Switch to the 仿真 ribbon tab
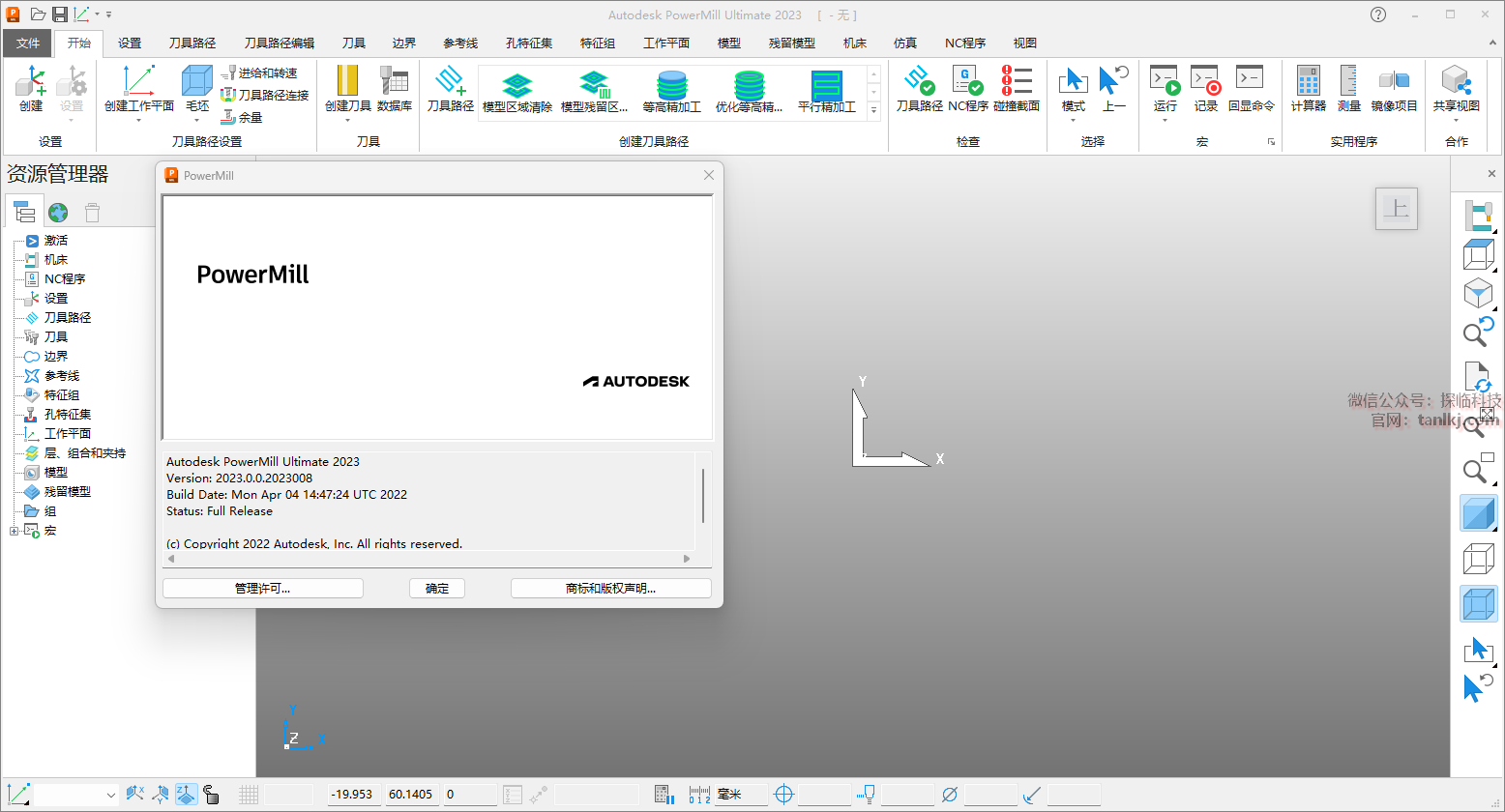1505x812 pixels. [905, 43]
